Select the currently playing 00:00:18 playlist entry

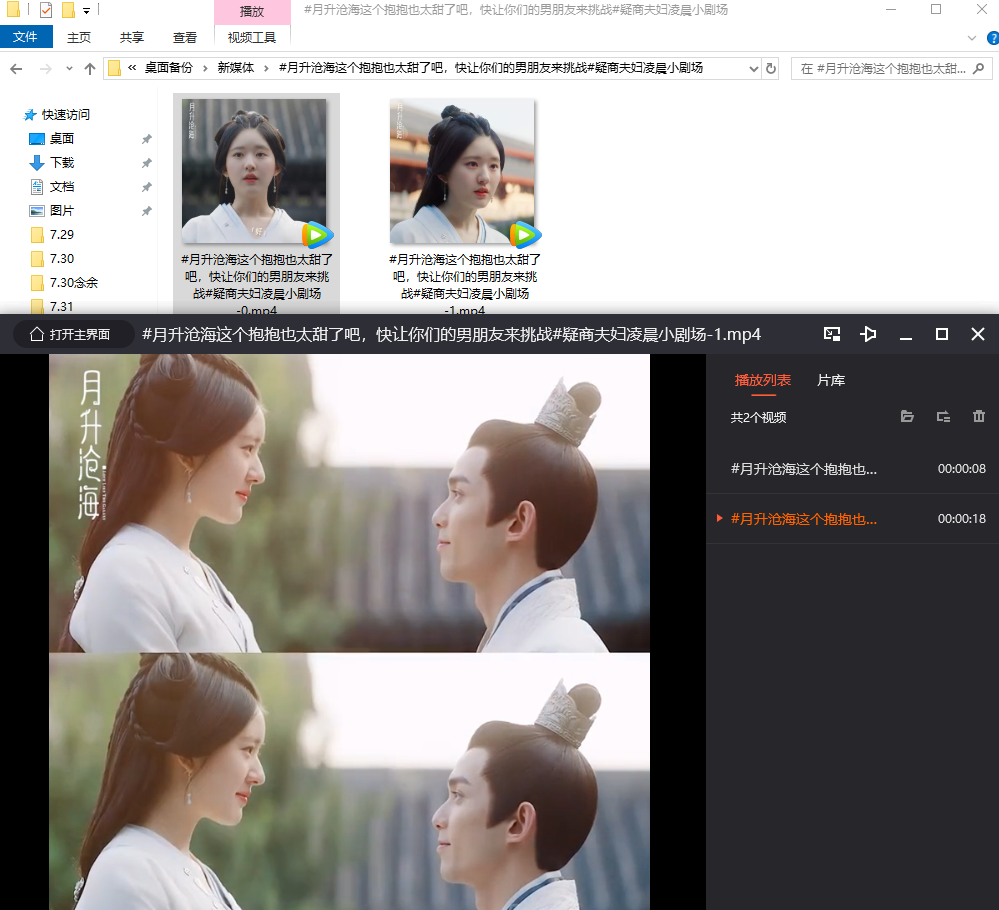(x=852, y=519)
